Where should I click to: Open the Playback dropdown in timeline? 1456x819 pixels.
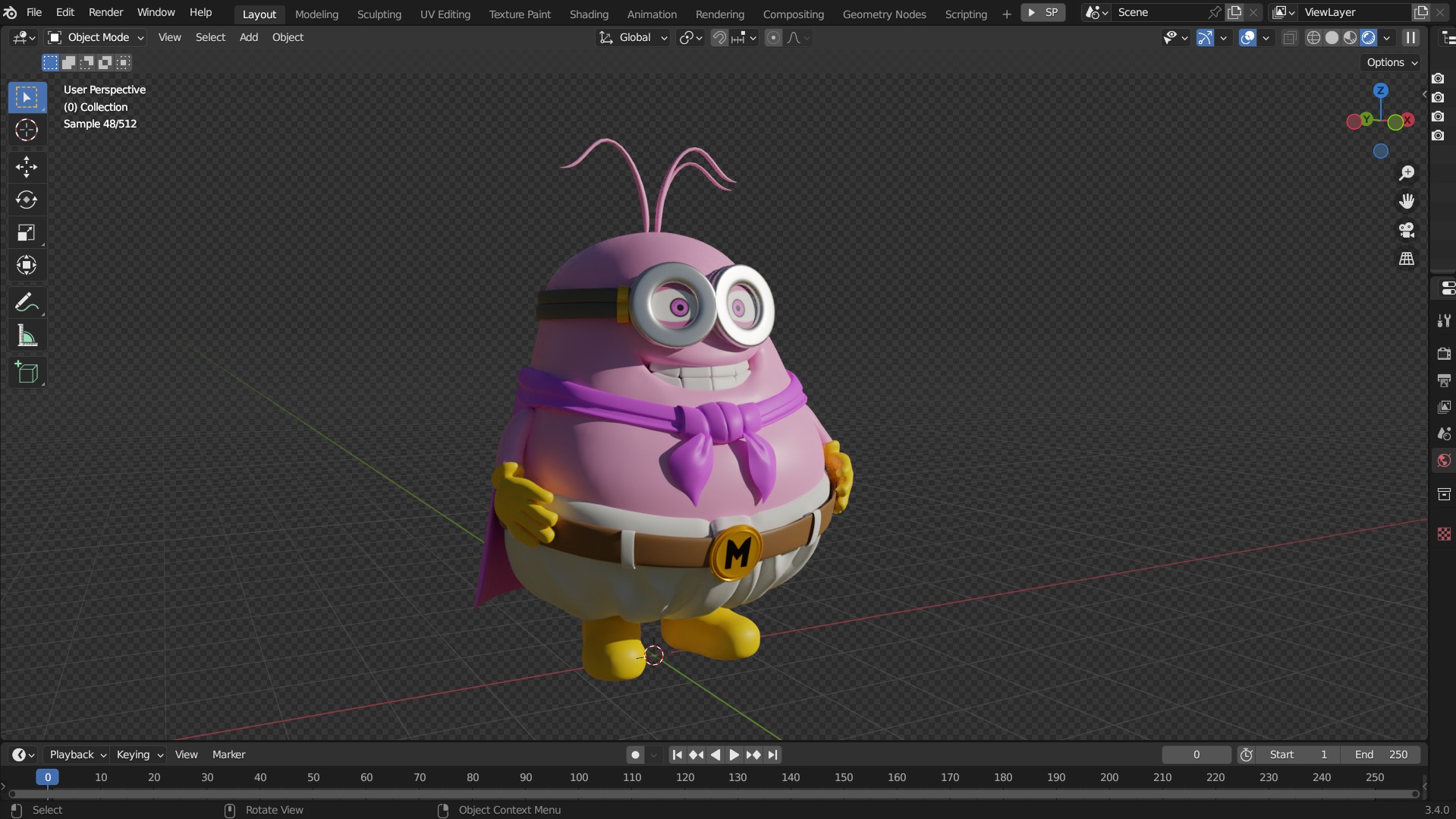point(77,754)
